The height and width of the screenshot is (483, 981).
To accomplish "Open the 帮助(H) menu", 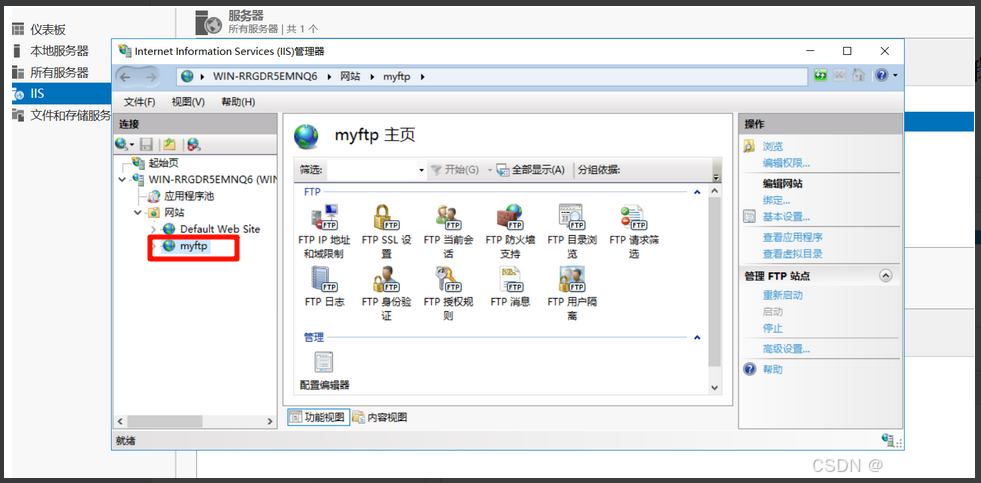I will (x=238, y=102).
